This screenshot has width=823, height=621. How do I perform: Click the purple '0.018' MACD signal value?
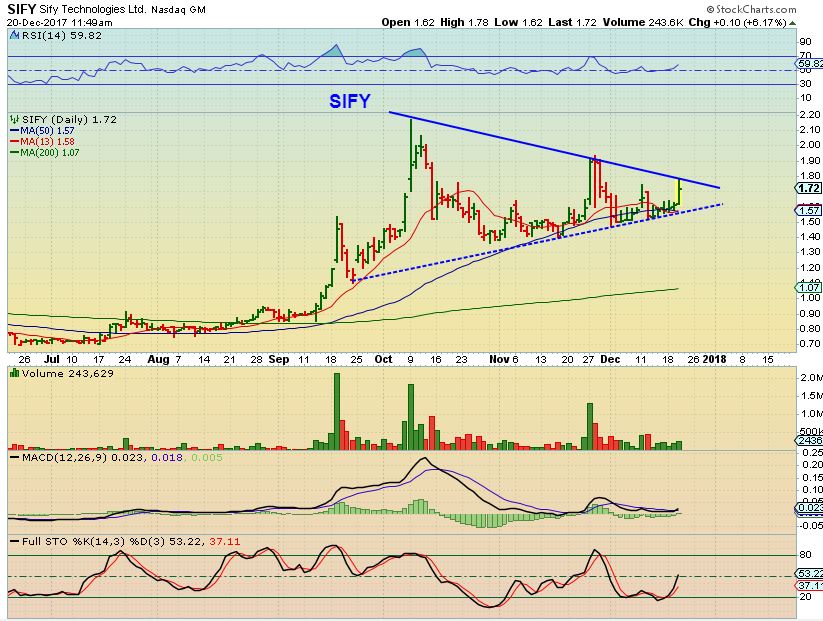click(x=167, y=457)
